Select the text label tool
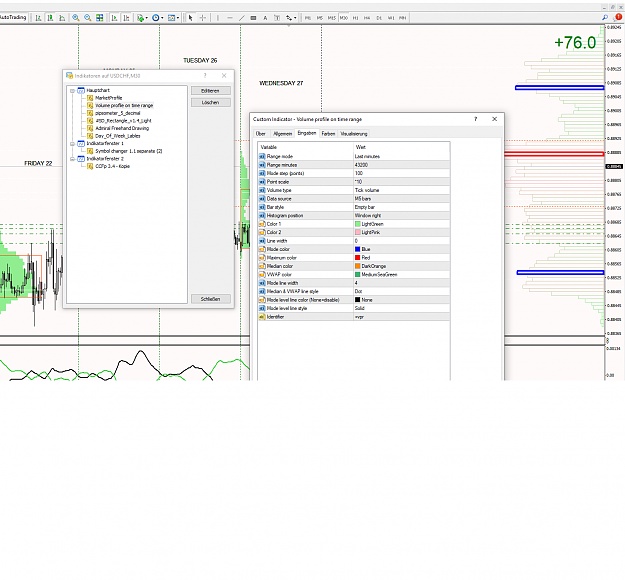Viewport: 625px width, 580px height. point(277,18)
